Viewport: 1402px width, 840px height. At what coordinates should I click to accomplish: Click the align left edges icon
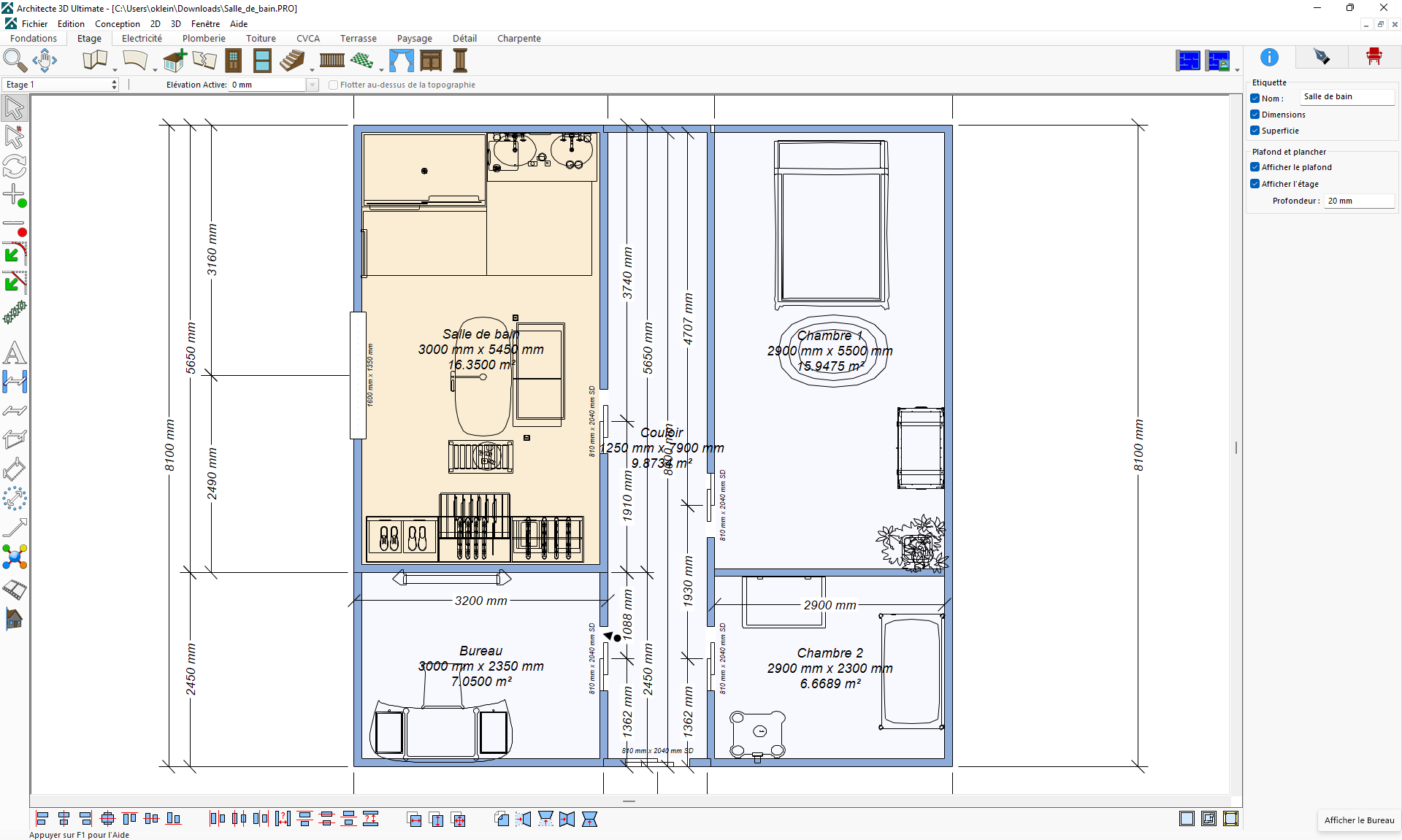[42, 819]
